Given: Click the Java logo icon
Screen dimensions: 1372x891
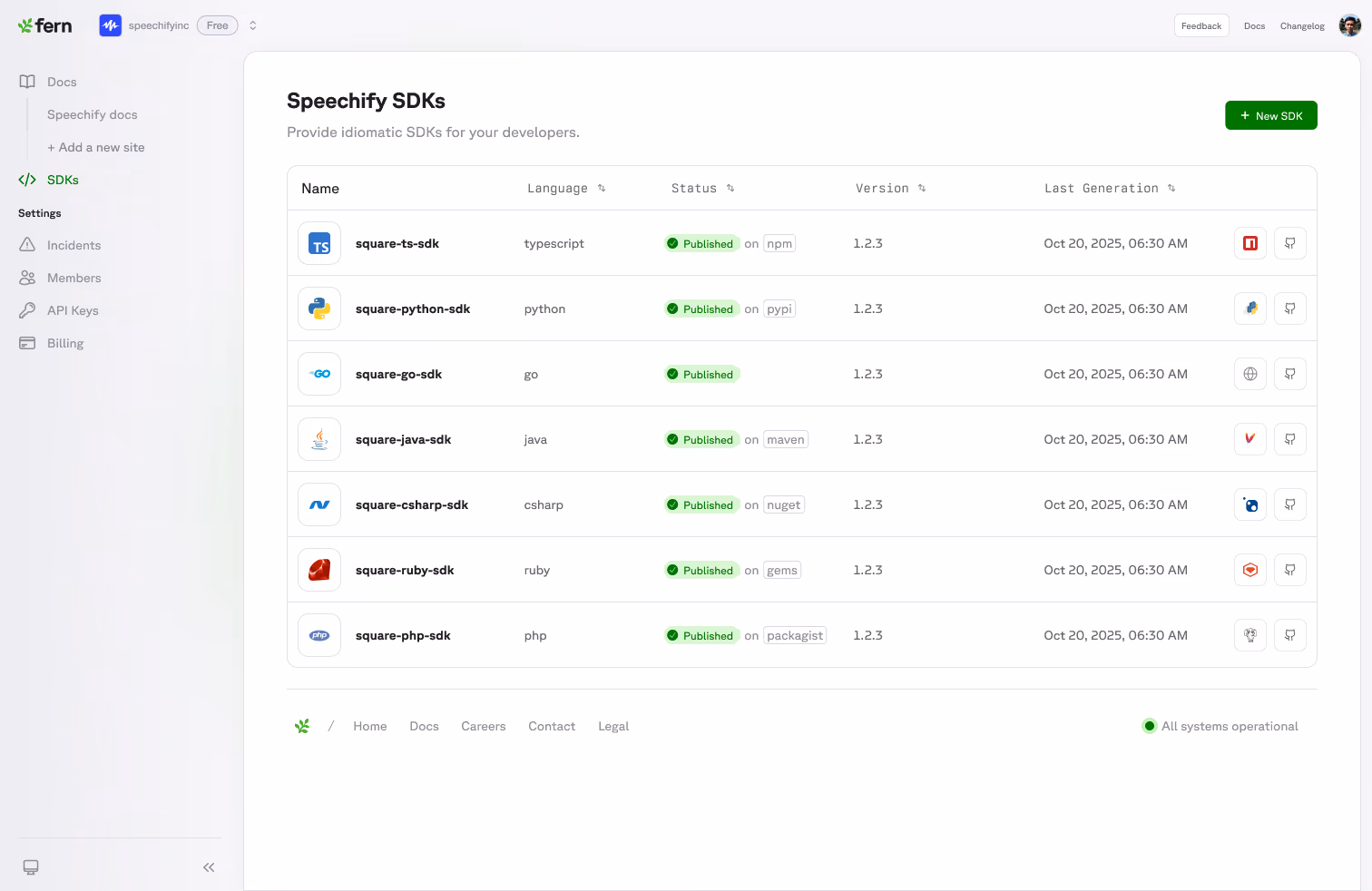Looking at the screenshot, I should point(319,439).
